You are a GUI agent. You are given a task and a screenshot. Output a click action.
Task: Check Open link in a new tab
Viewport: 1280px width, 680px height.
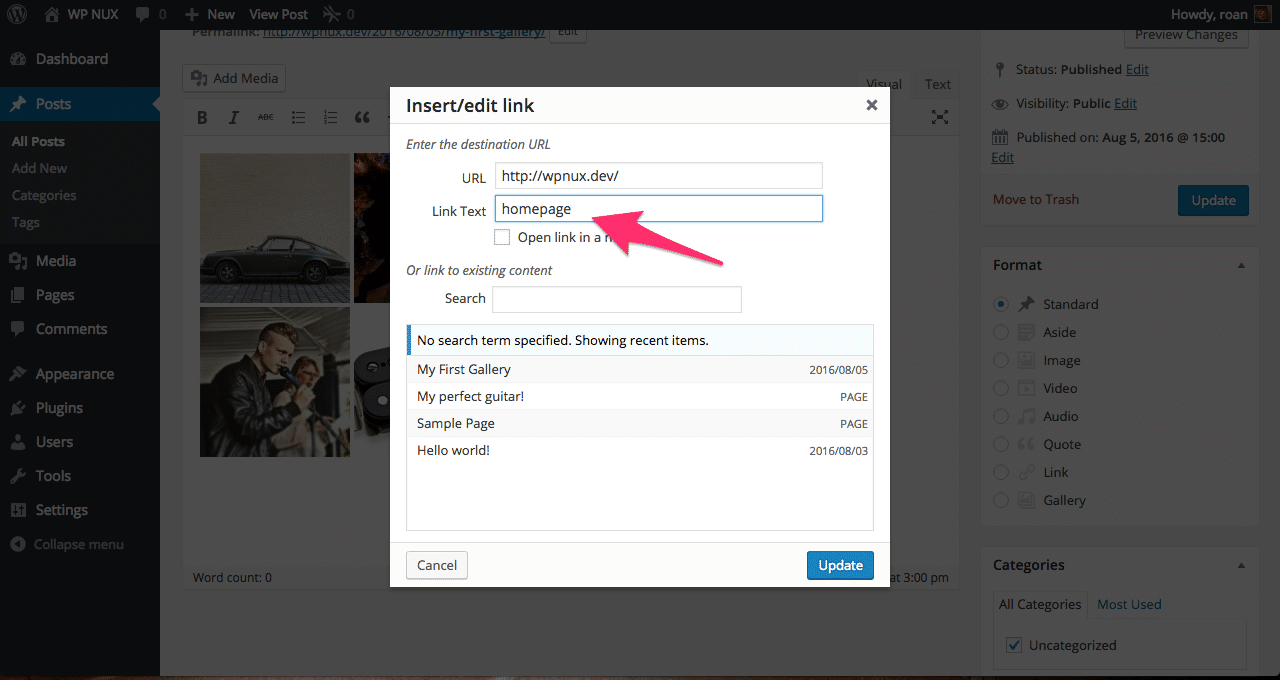[502, 237]
